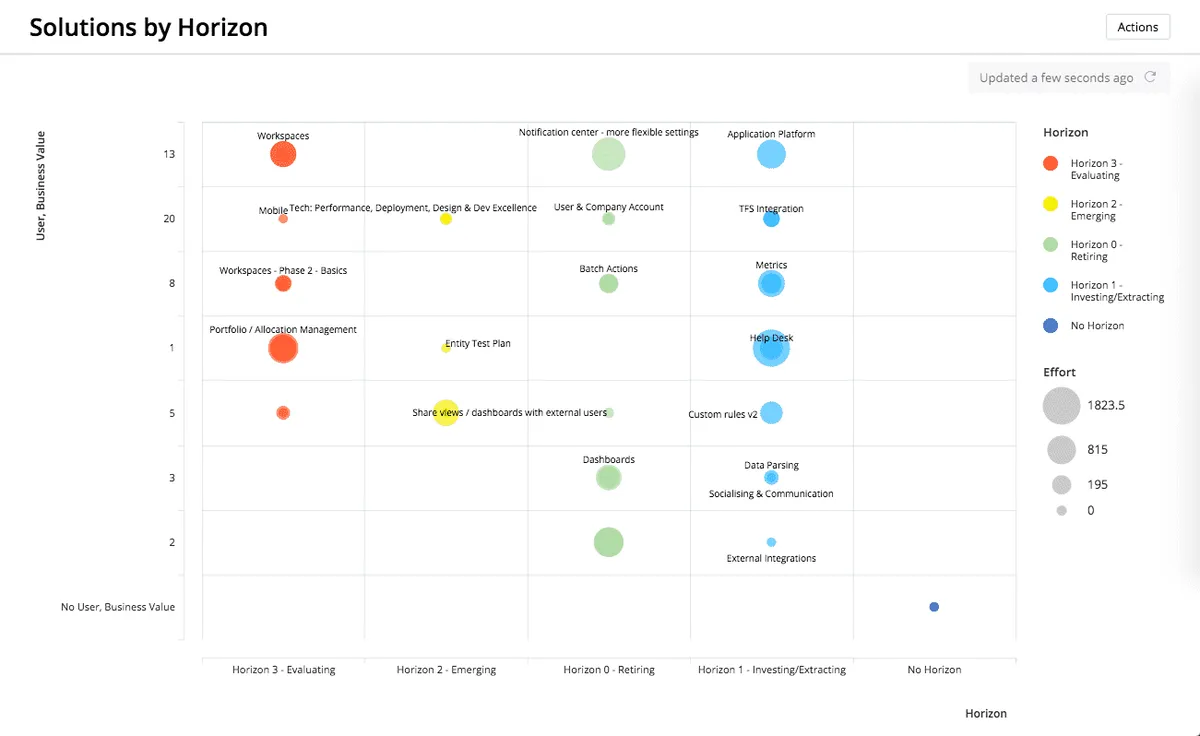Select the Notification center bubble
Image resolution: width=1200 pixels, height=736 pixels.
tap(608, 154)
